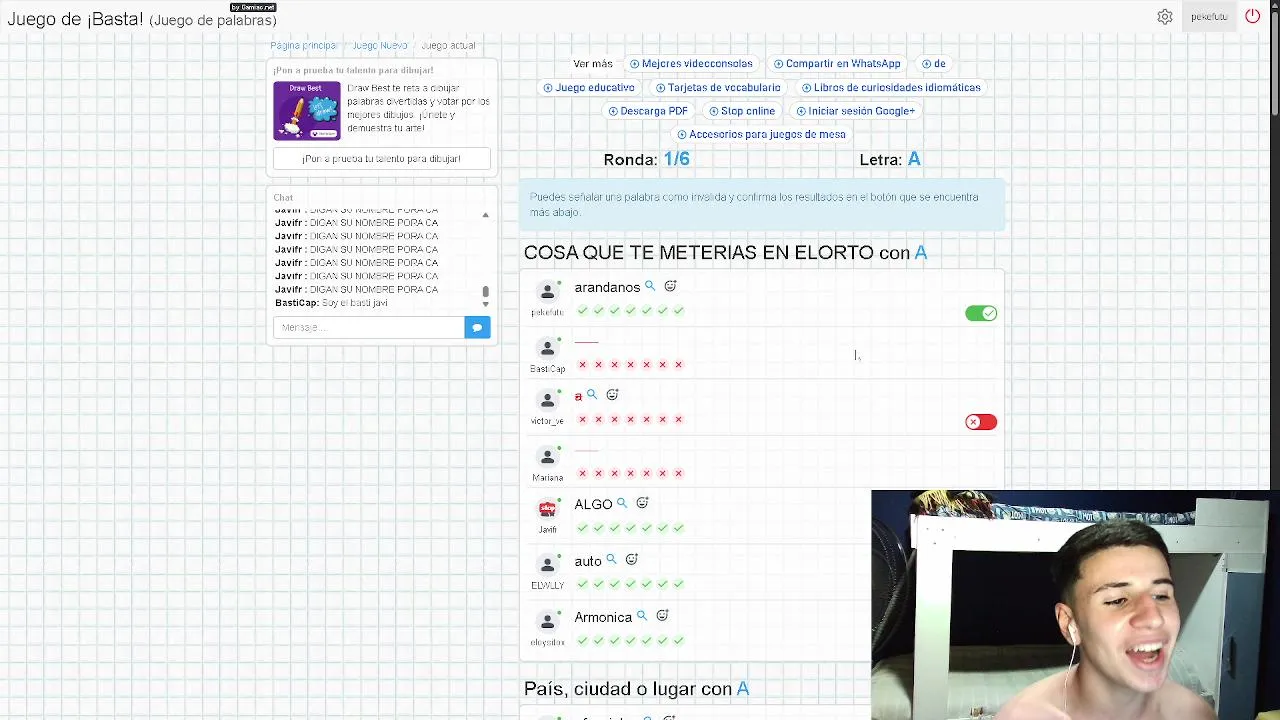Click victor_ve's player avatar
Viewport: 1280px width, 720px height.
(547, 401)
